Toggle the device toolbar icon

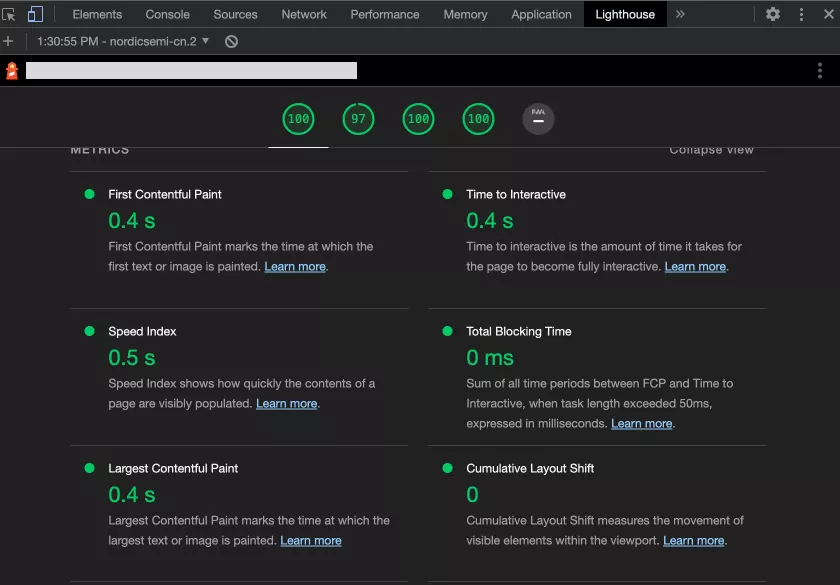[x=35, y=14]
